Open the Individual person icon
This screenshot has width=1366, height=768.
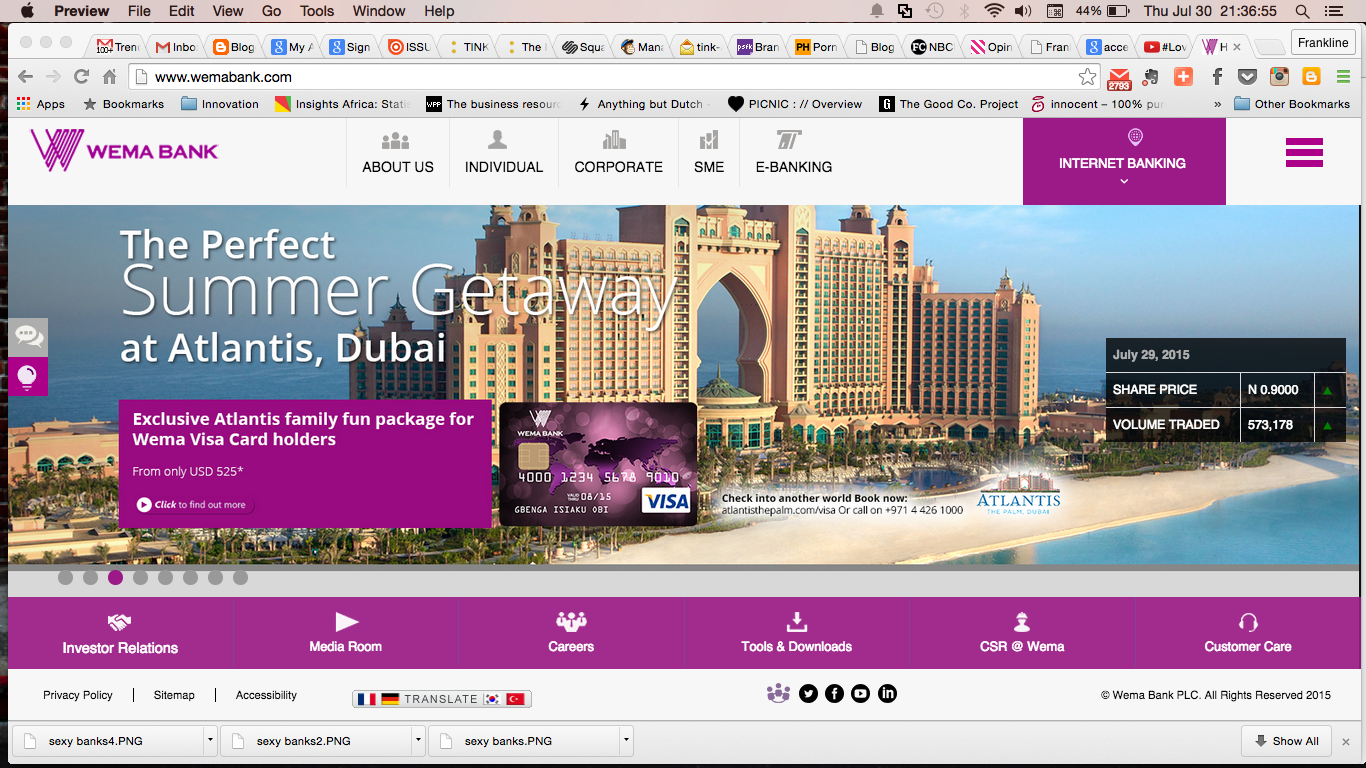click(x=497, y=140)
